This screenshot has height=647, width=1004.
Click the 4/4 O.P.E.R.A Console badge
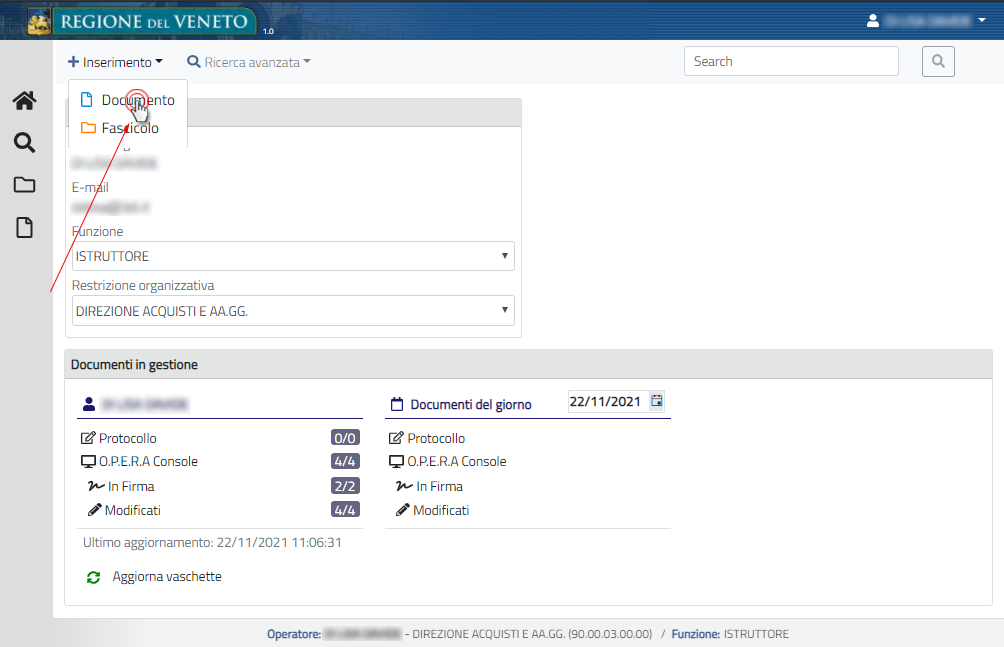(345, 461)
